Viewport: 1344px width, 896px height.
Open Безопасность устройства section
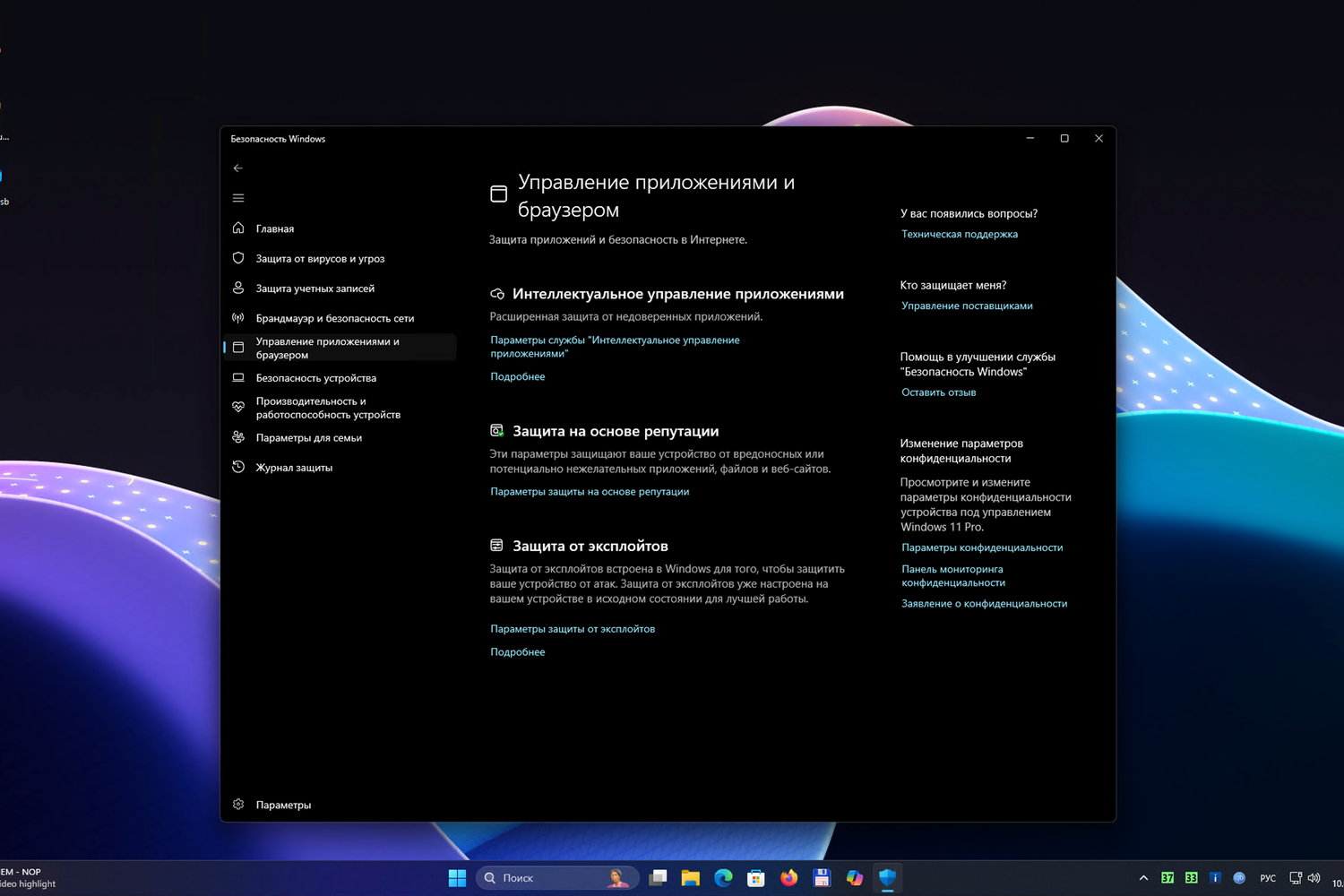(x=340, y=378)
